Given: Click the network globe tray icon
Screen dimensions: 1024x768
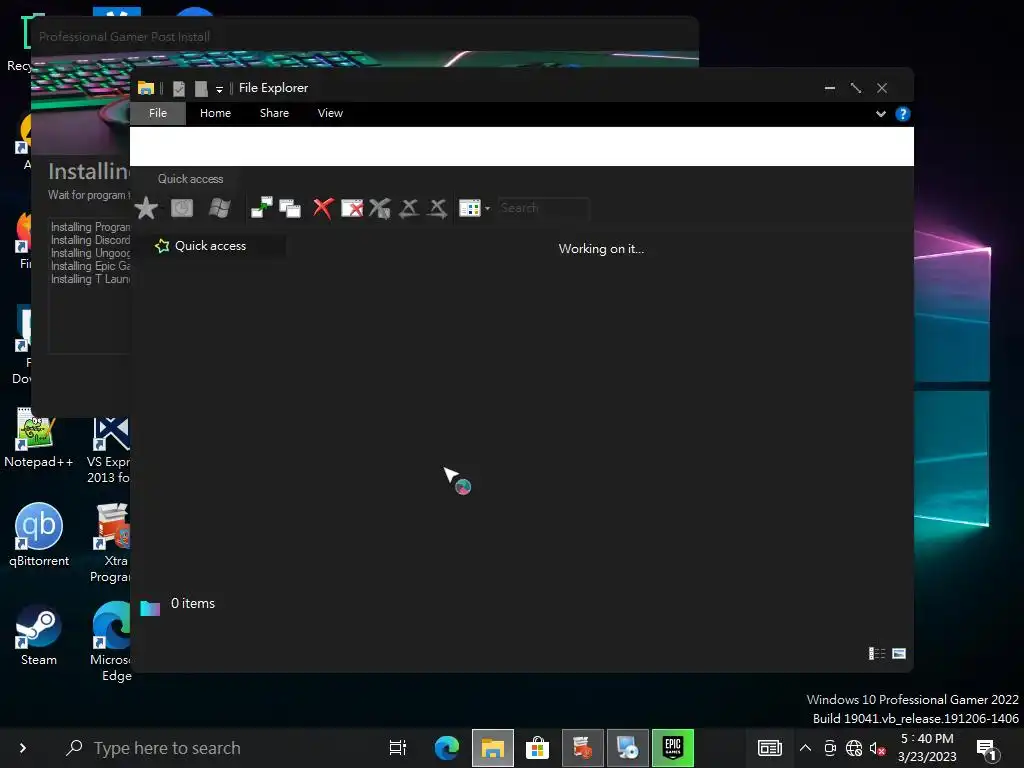Looking at the screenshot, I should tap(854, 748).
